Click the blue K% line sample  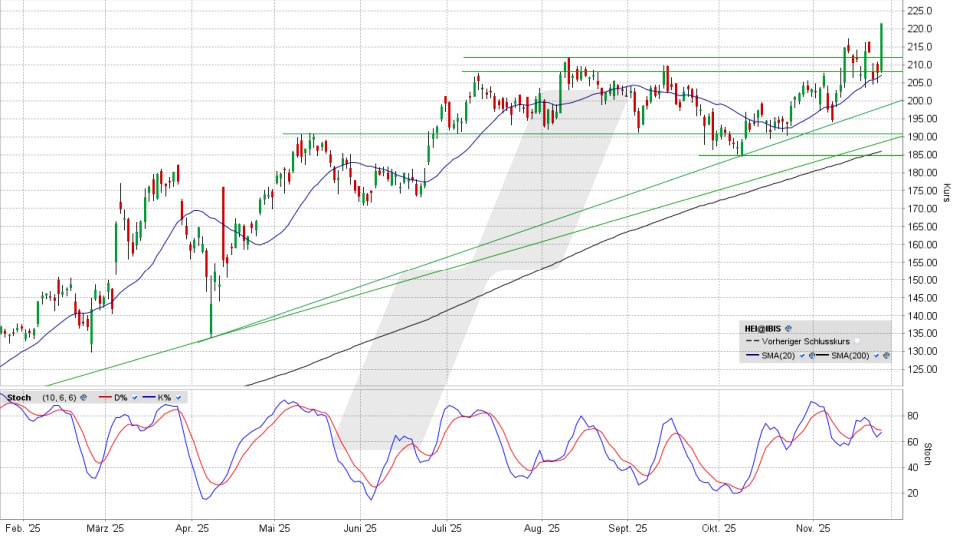tap(149, 397)
